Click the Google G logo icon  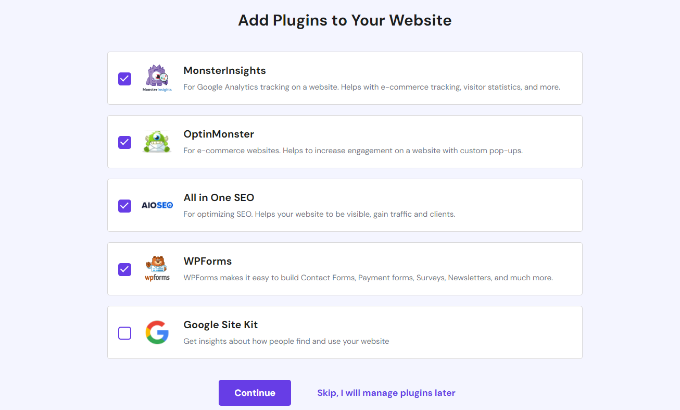[157, 333]
